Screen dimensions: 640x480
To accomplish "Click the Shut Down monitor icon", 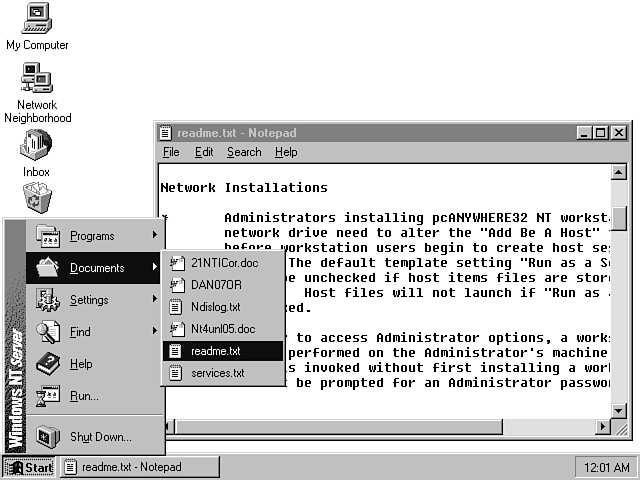I will coord(48,436).
